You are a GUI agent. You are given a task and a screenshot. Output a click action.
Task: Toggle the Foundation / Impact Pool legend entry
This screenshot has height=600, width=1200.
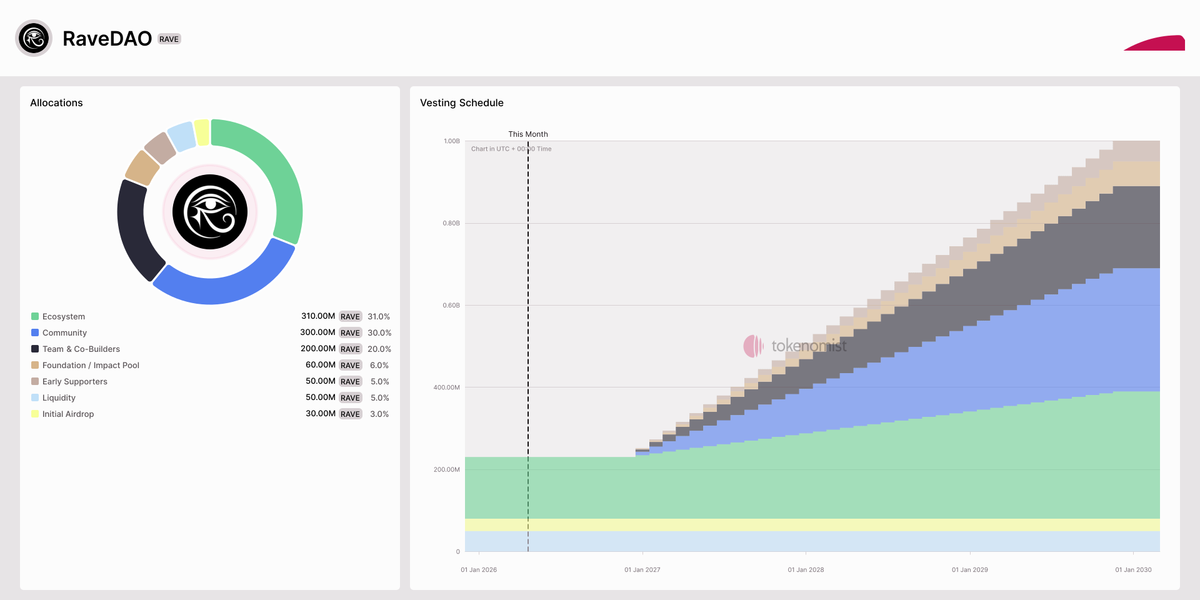90,365
